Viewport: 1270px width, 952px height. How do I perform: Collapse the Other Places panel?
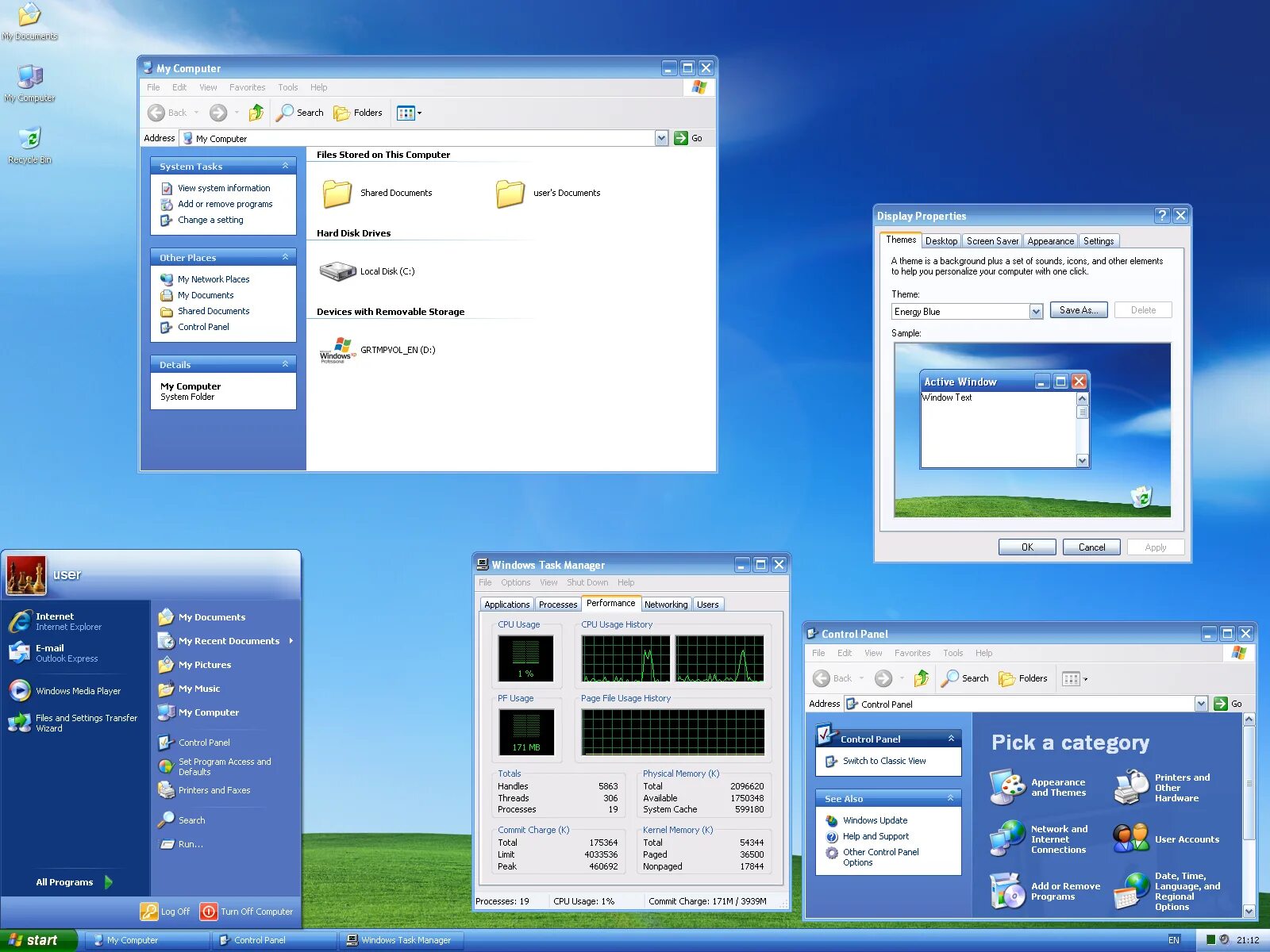(285, 257)
